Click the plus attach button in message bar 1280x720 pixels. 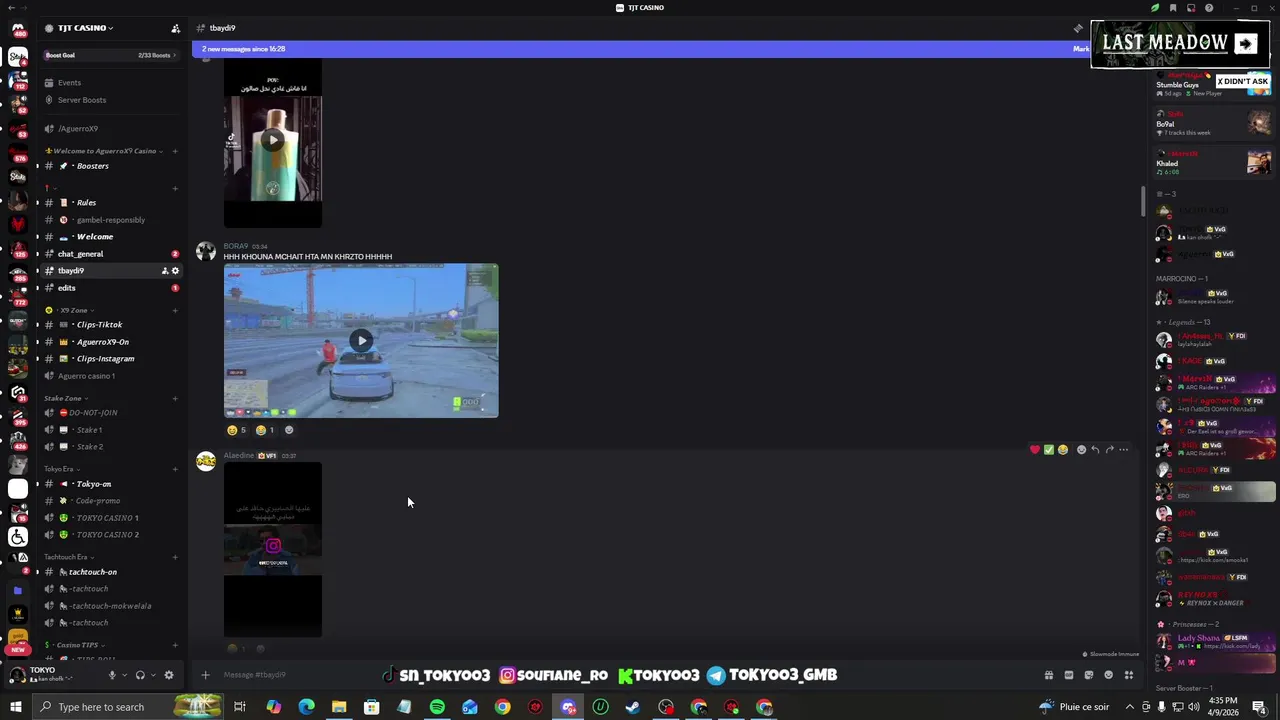(205, 675)
